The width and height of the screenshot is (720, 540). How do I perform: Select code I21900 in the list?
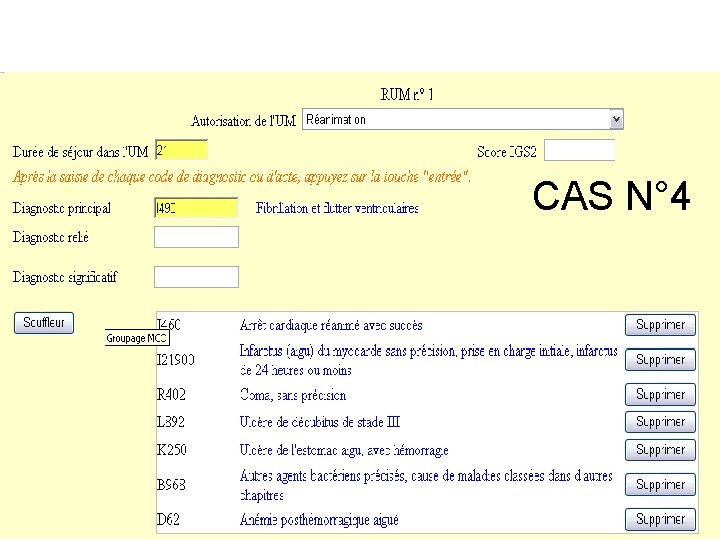click(x=175, y=360)
